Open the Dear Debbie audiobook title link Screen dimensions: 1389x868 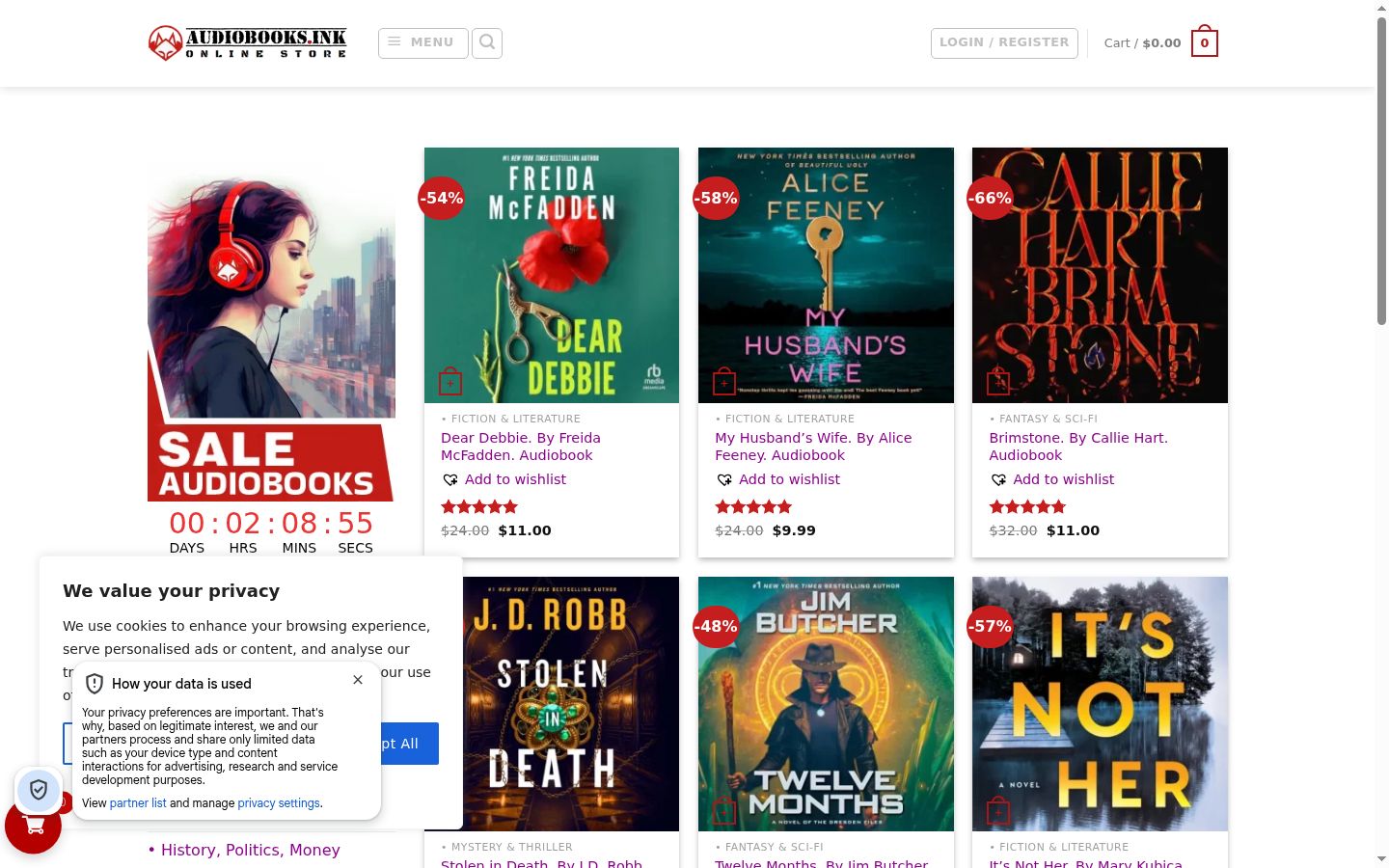521,447
